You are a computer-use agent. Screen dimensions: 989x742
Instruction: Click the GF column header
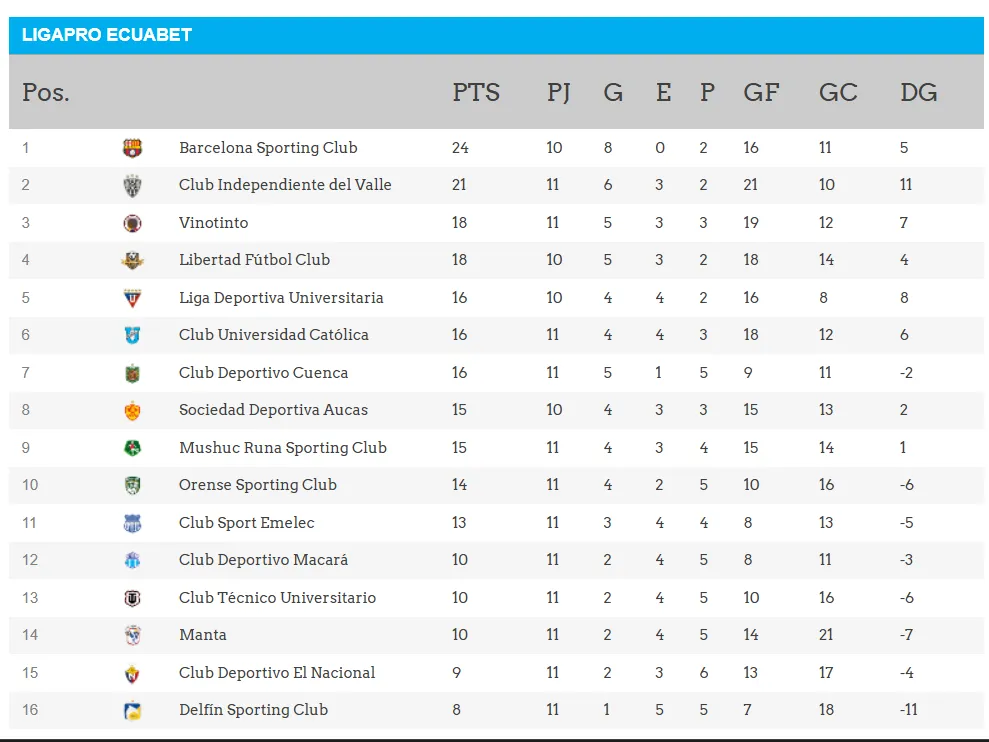pyautogui.click(x=761, y=93)
